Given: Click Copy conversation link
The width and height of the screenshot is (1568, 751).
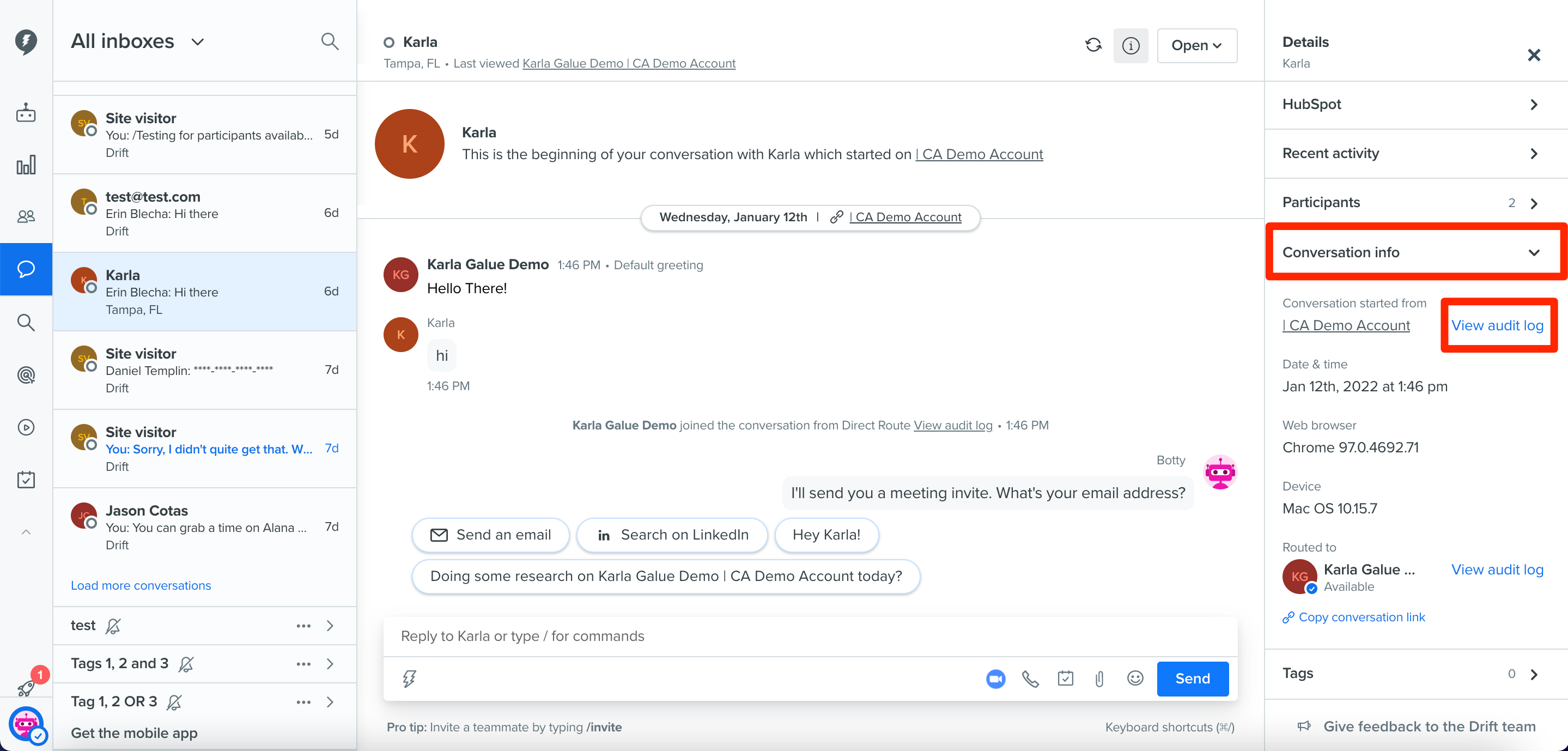Looking at the screenshot, I should (1354, 617).
